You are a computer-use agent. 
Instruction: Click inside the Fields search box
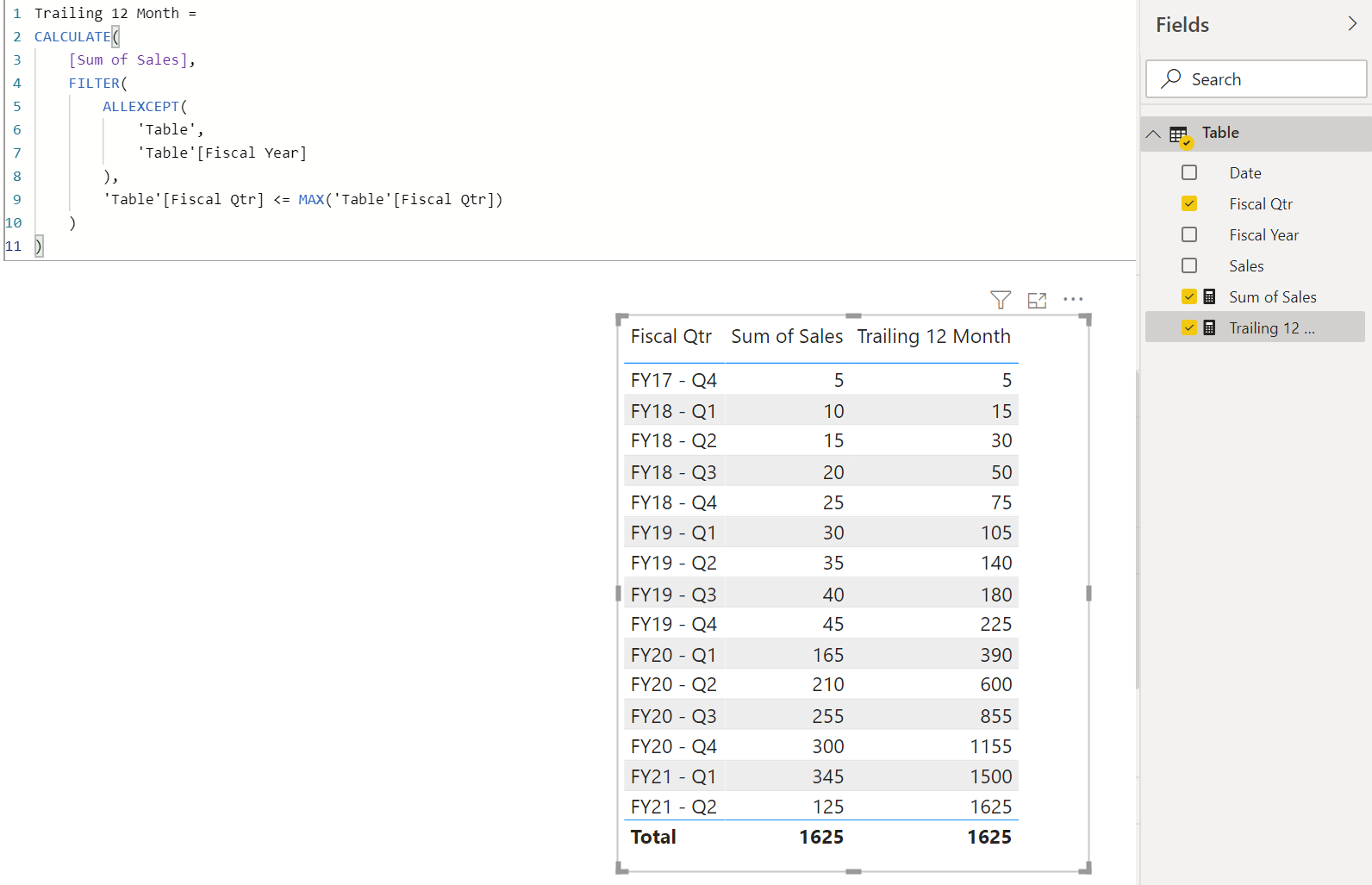pos(1257,78)
